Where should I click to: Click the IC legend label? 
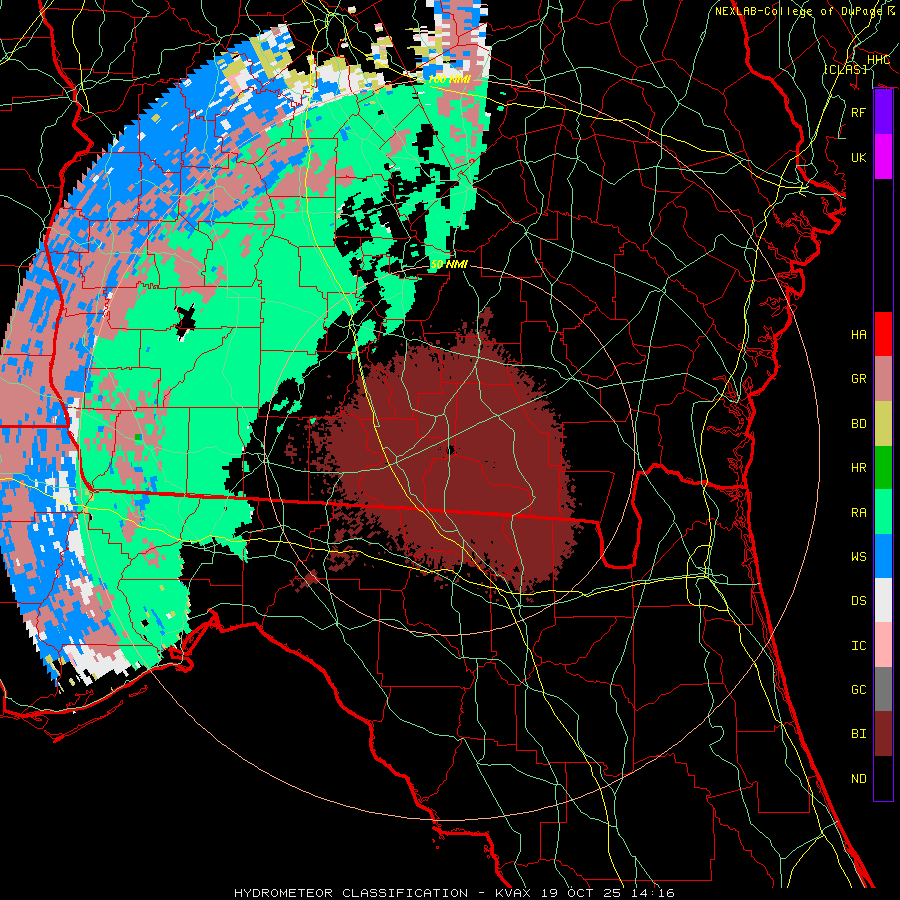tap(859, 646)
